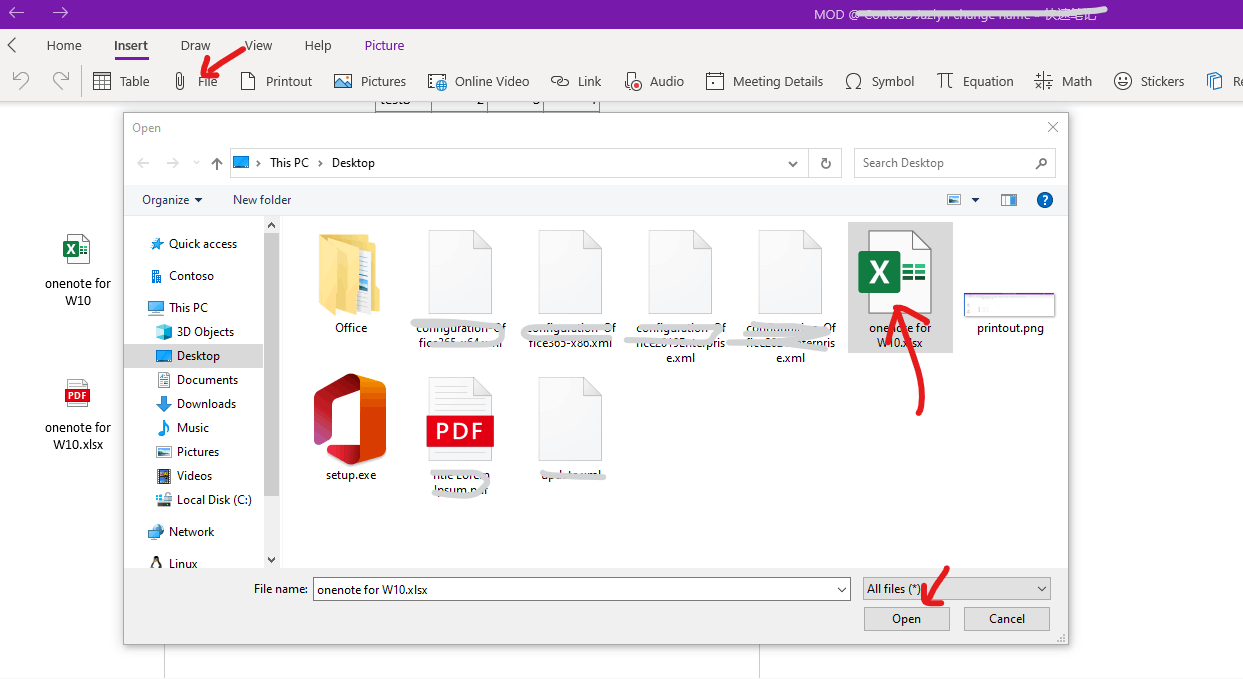Open the onenote for W10 Excel attachment on page

(x=77, y=271)
